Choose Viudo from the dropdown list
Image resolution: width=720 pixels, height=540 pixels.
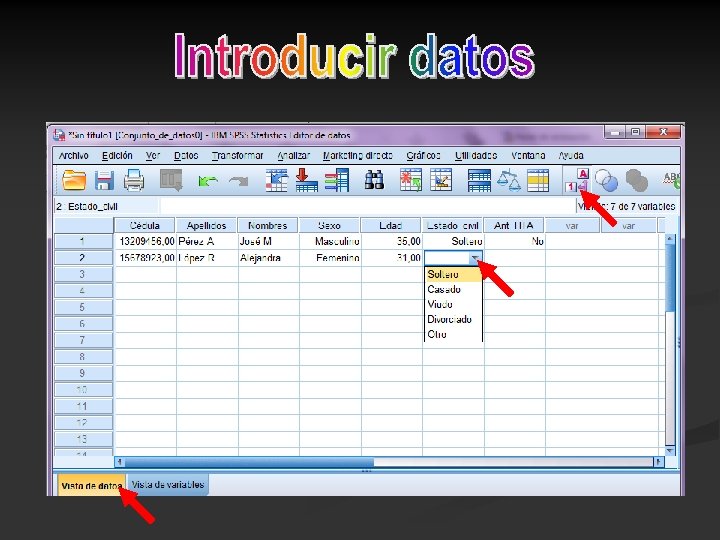pyautogui.click(x=454, y=304)
